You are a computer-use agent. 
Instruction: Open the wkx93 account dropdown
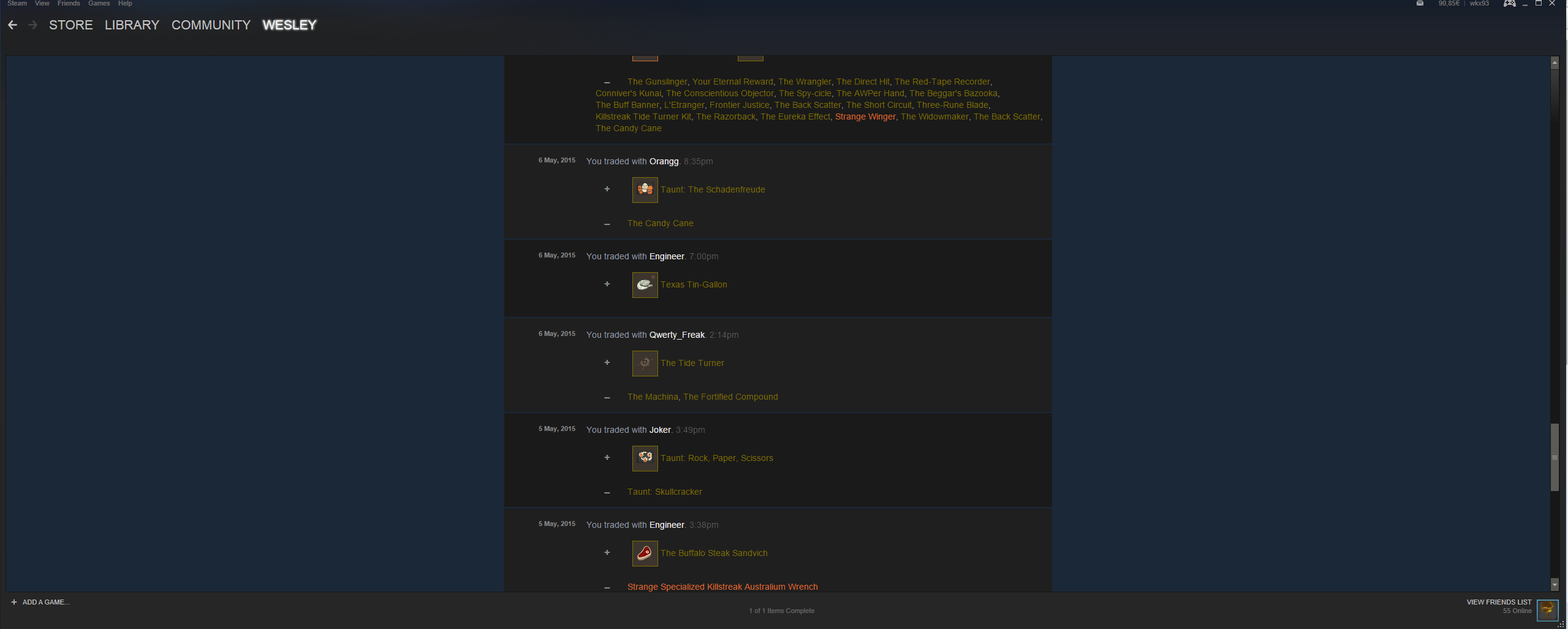click(1479, 4)
